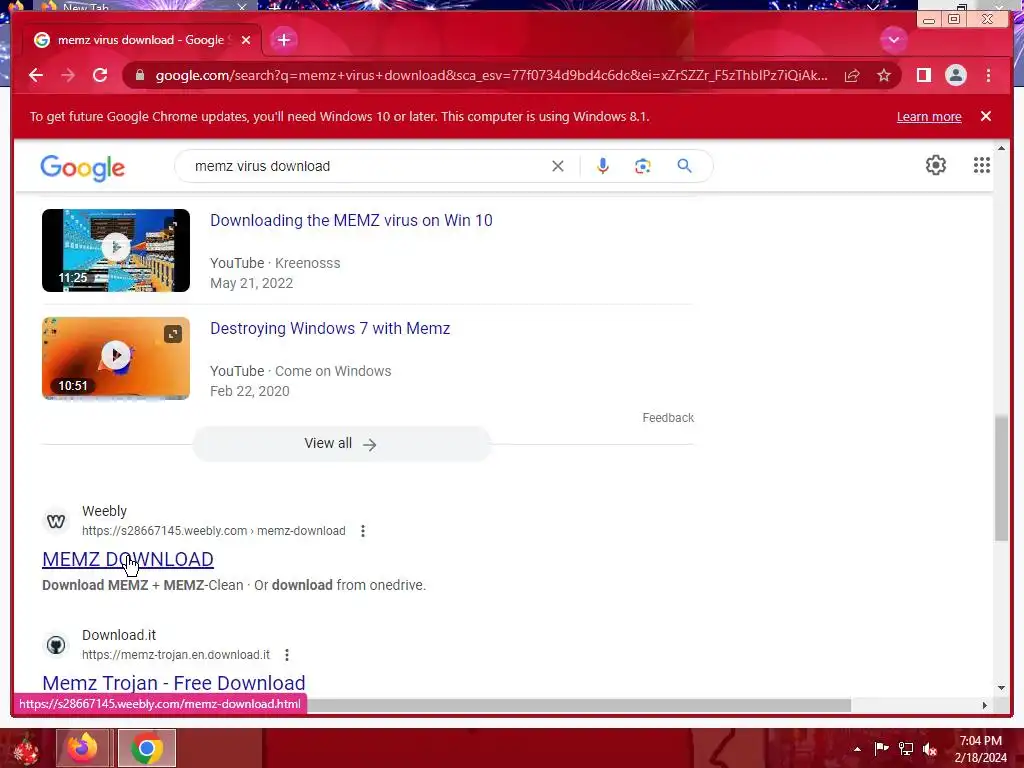Screen dimensions: 1024x768
Task: Open Google quick settings gear
Action: [936, 165]
